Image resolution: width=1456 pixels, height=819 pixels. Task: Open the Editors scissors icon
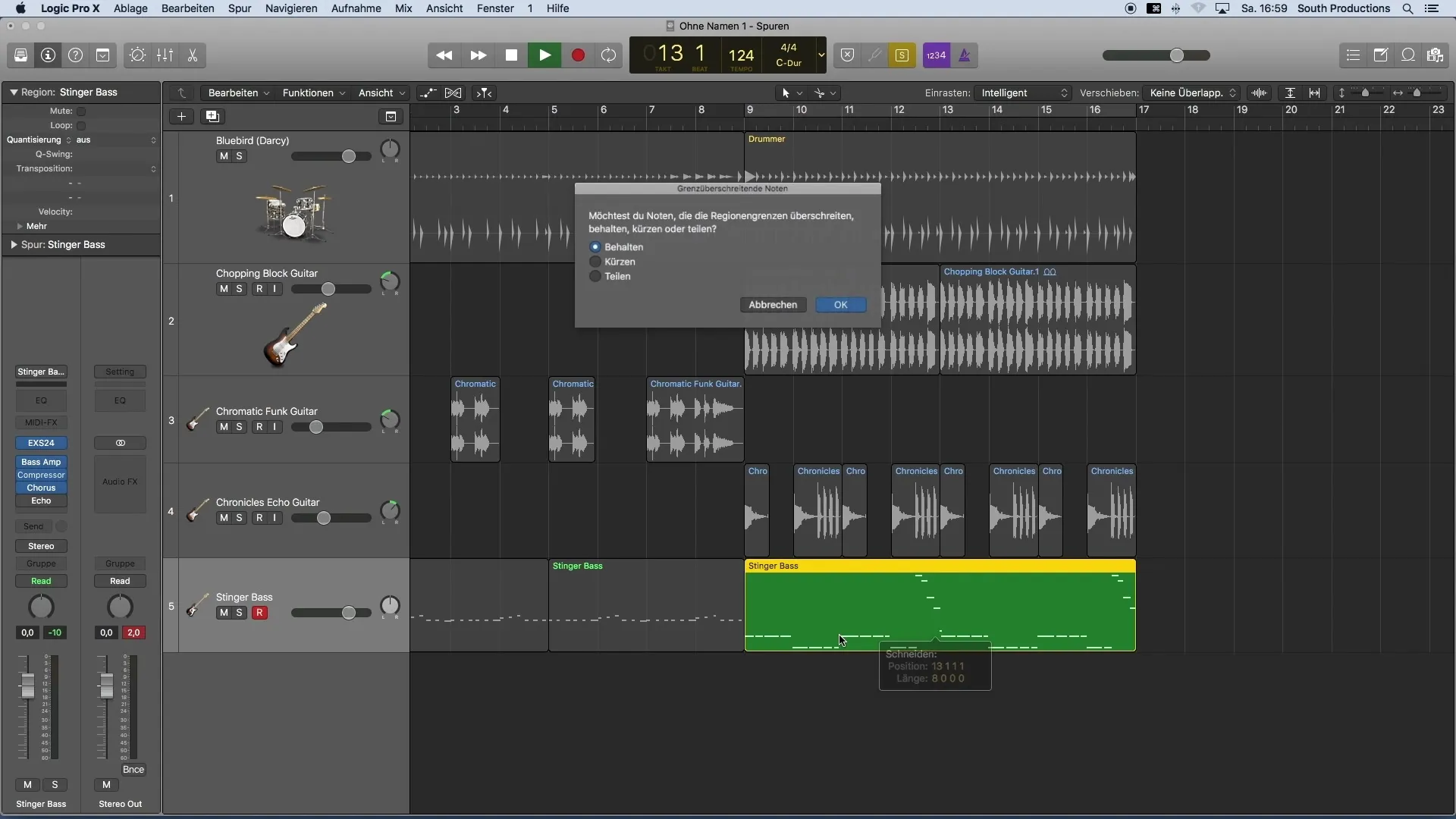192,55
